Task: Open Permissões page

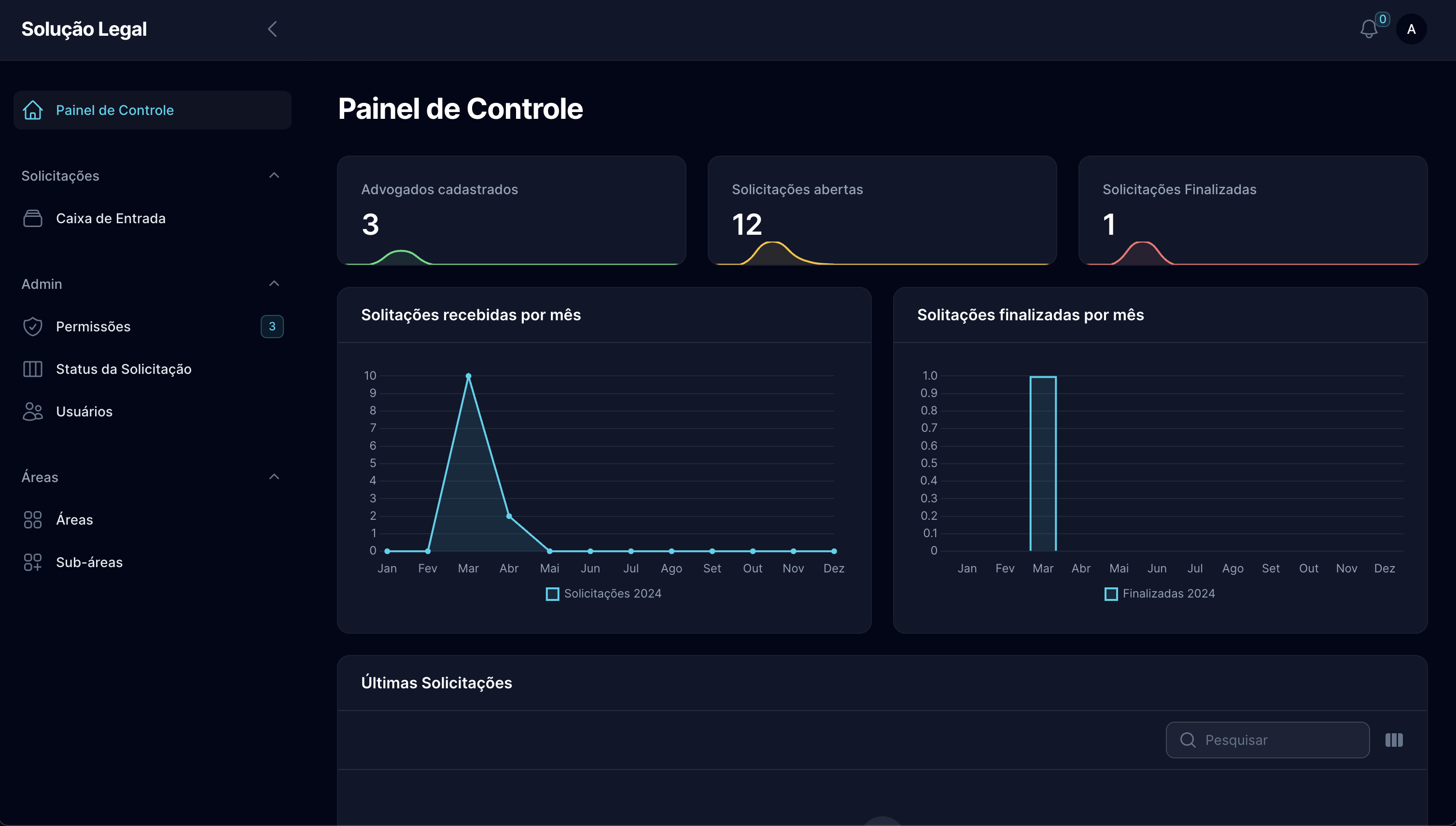Action: 153,327
